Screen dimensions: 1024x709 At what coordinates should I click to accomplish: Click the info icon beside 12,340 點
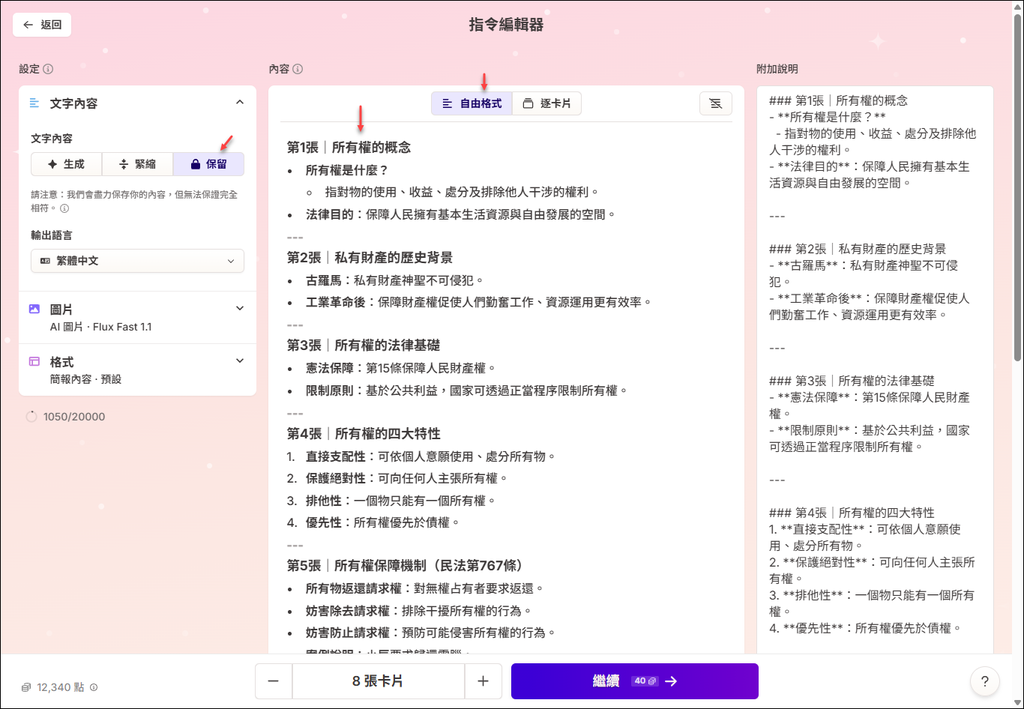coord(94,687)
